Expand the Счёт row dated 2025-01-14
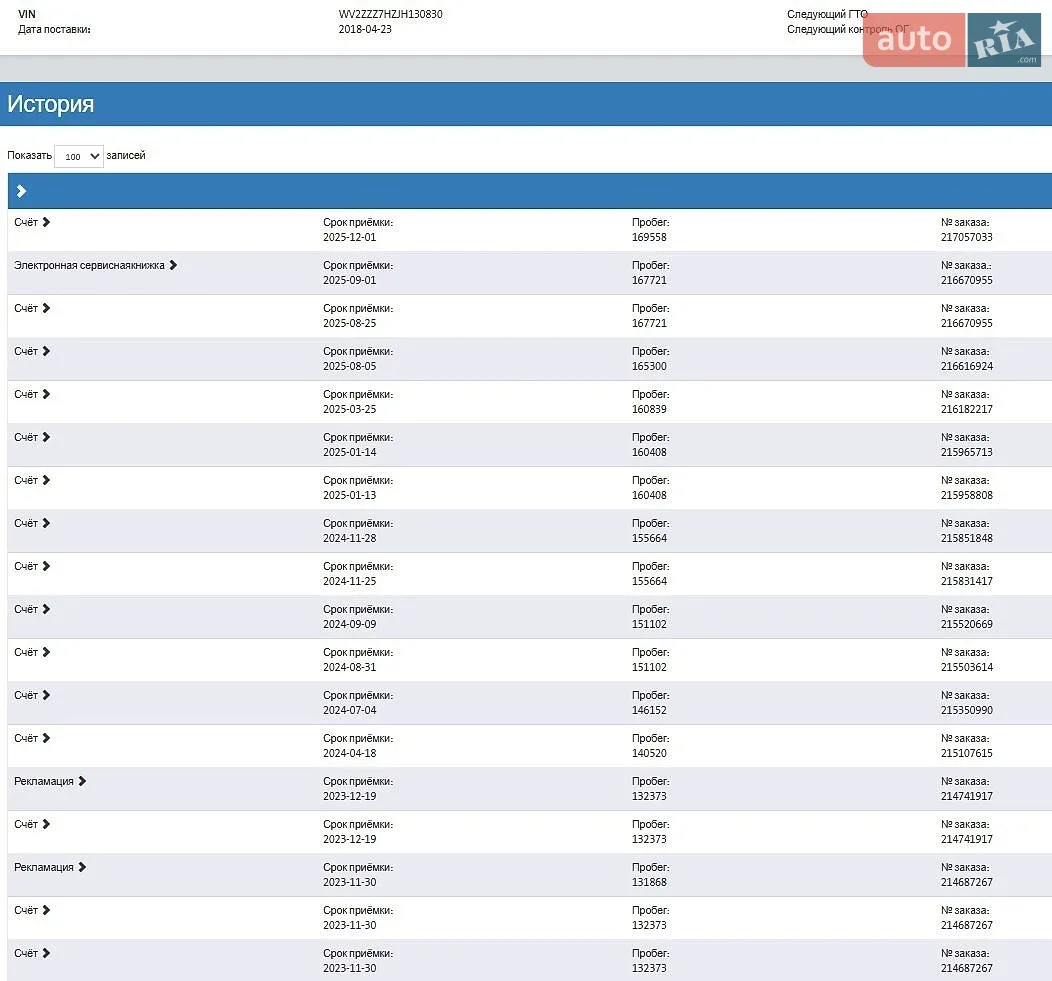 (32, 437)
